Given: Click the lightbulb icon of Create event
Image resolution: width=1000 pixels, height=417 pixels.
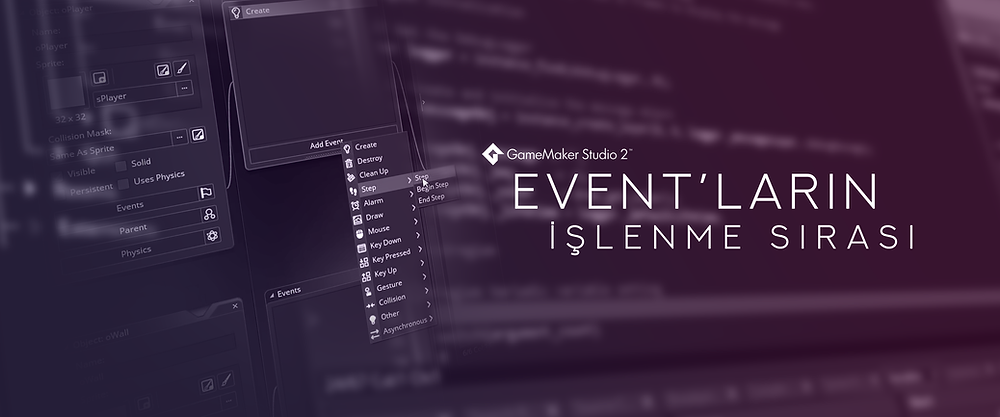Looking at the screenshot, I should pos(235,11).
